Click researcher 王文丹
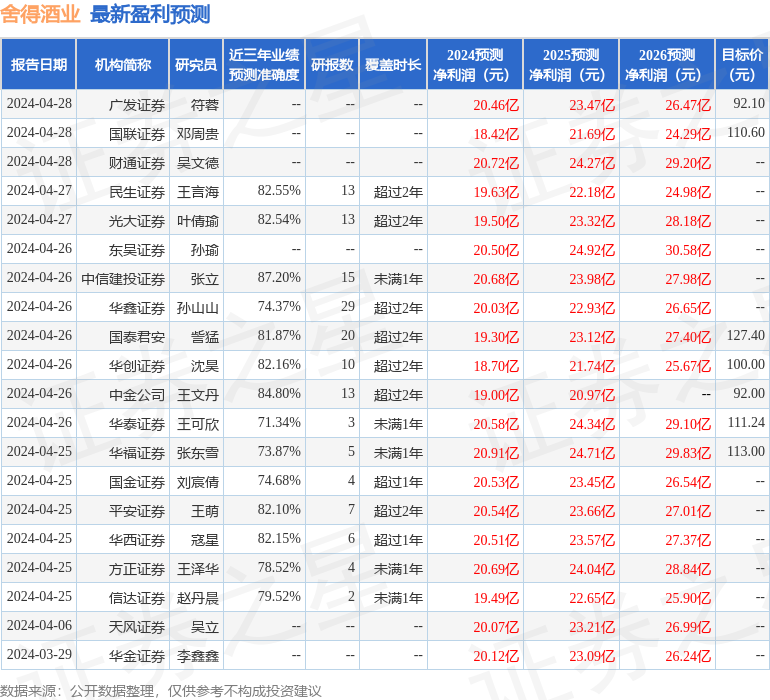This screenshot has width=770, height=700. [x=198, y=395]
